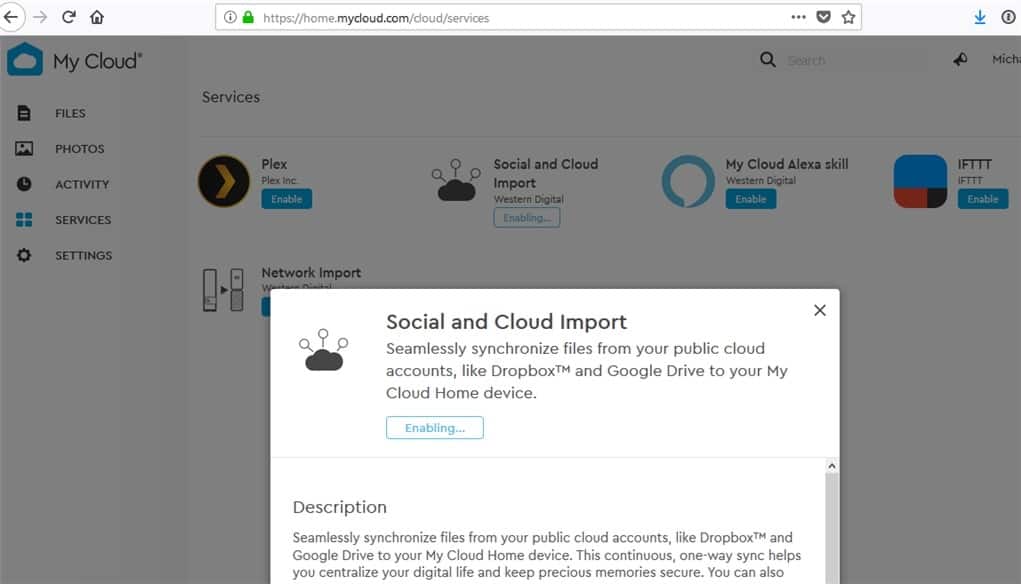Select the Network Import device icon

coord(223,290)
